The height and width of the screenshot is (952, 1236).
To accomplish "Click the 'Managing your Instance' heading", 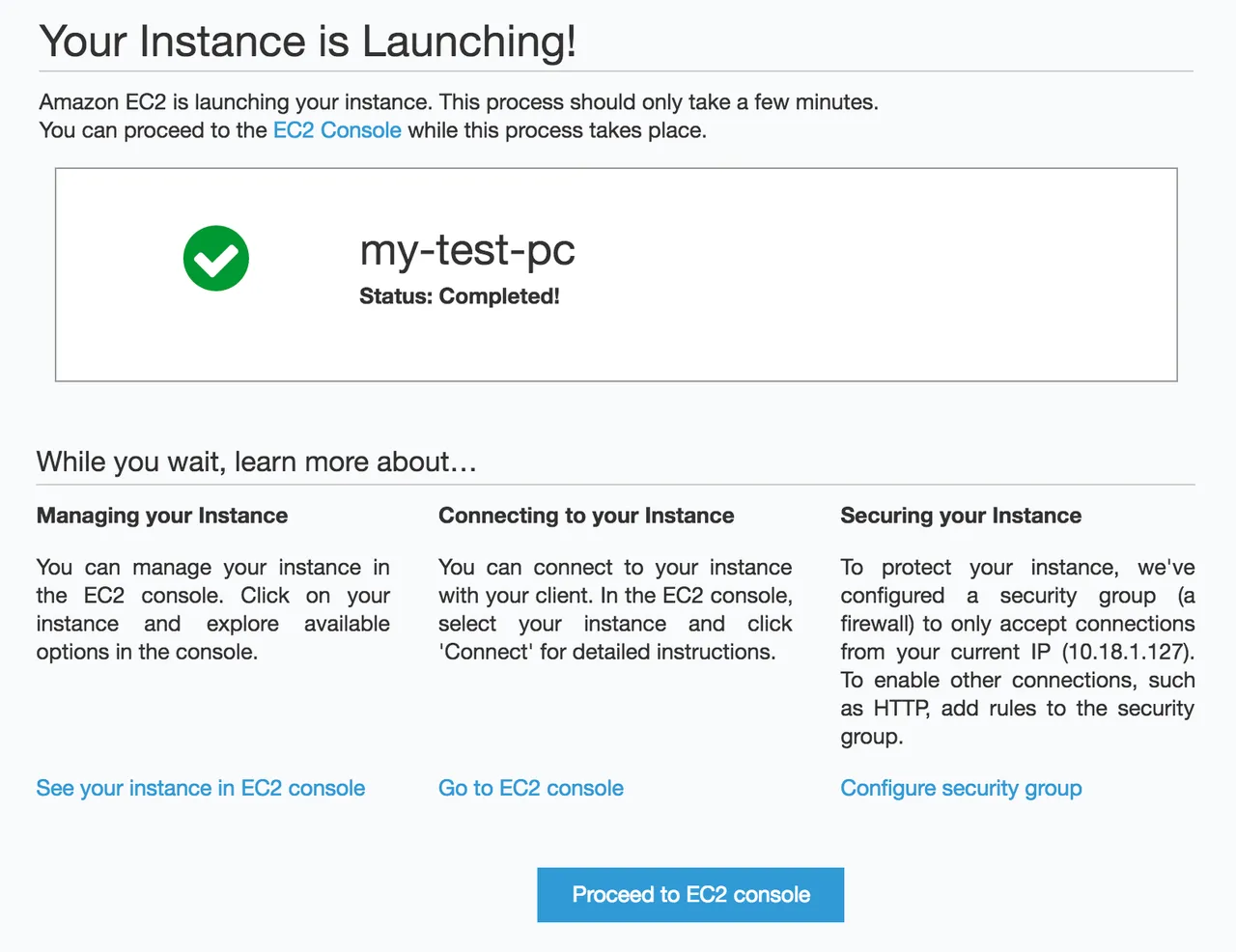I will pos(162,516).
